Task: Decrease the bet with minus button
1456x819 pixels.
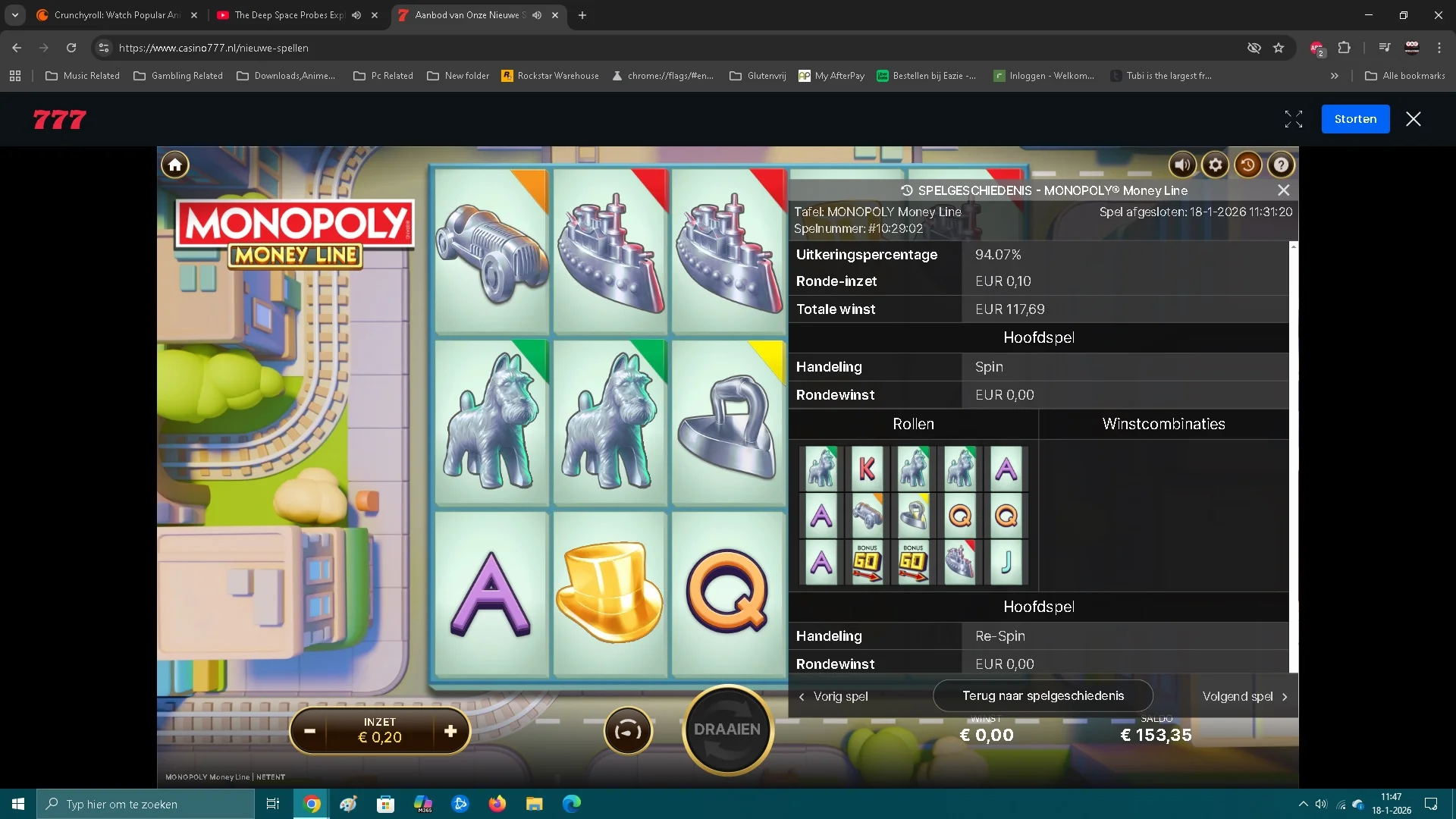Action: 309,731
